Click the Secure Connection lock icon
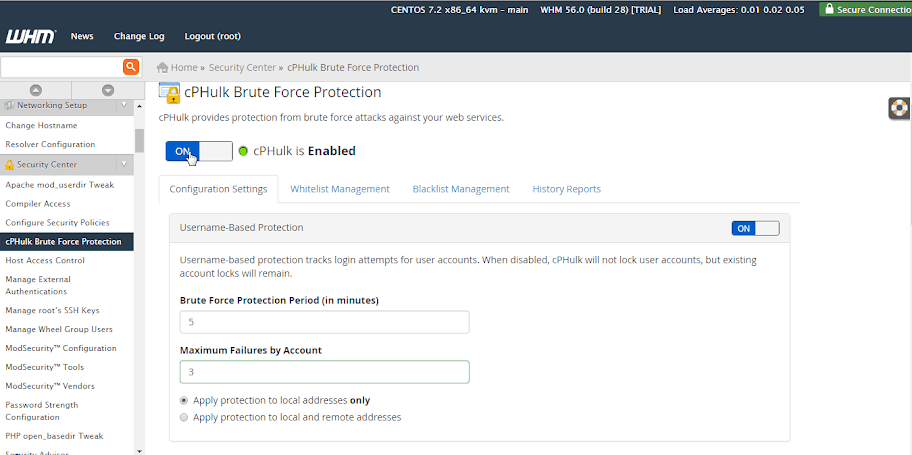The width and height of the screenshot is (912, 455). pos(829,9)
